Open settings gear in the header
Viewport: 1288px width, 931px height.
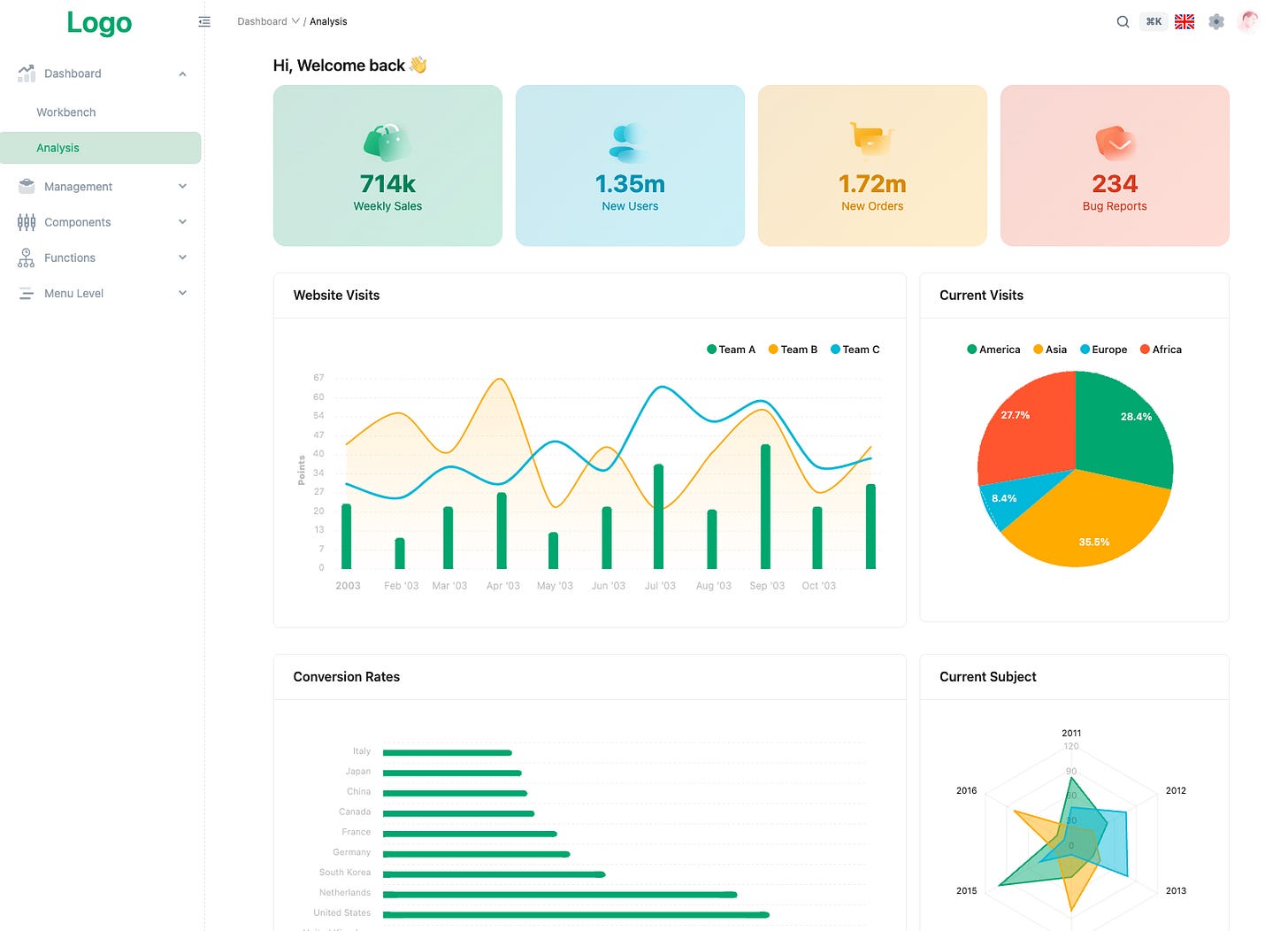[1216, 21]
